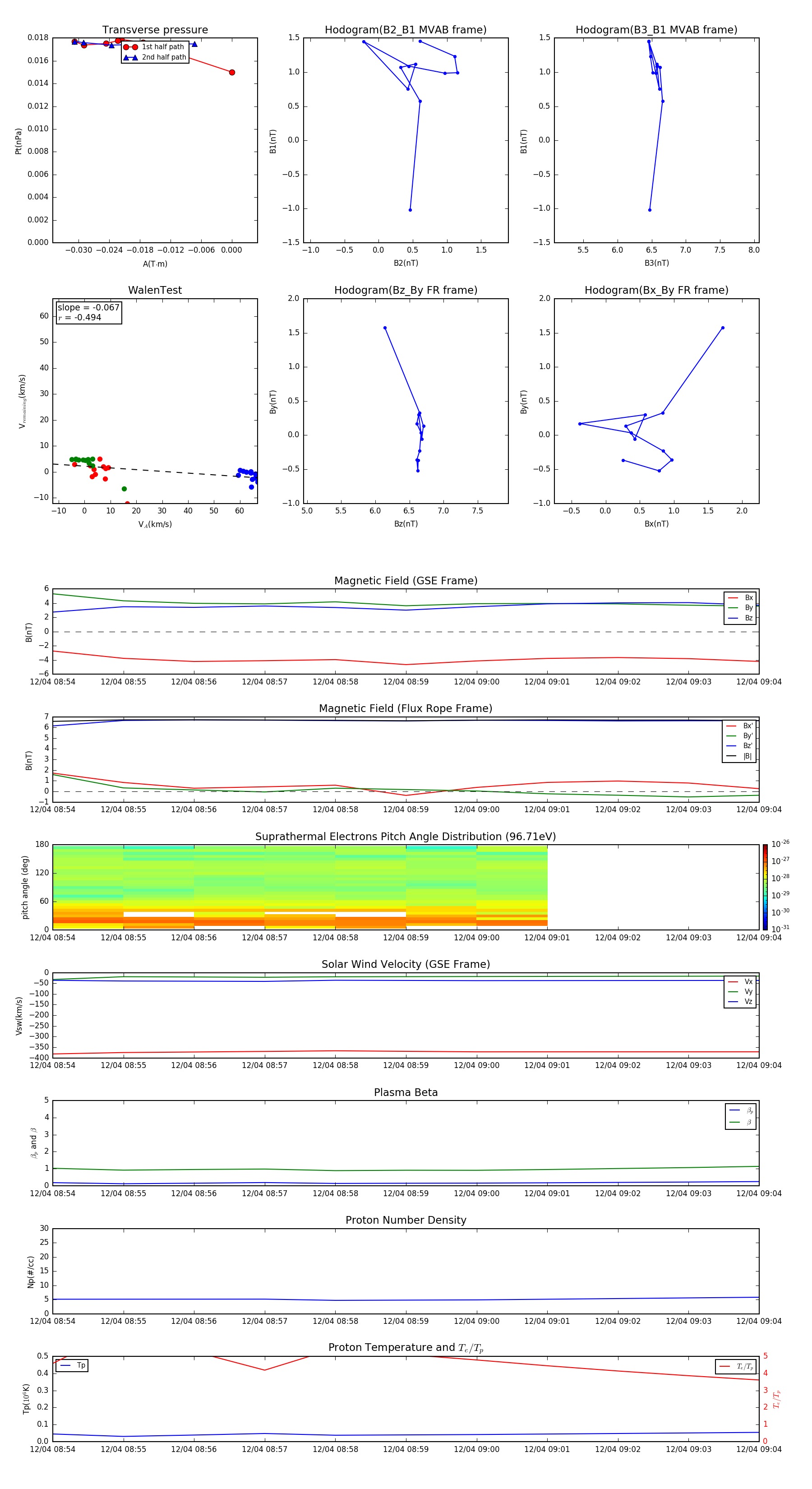This screenshot has width=812, height=1489.
Task: Click the "Bz(nT)" x-axis label
Action: 406,524
